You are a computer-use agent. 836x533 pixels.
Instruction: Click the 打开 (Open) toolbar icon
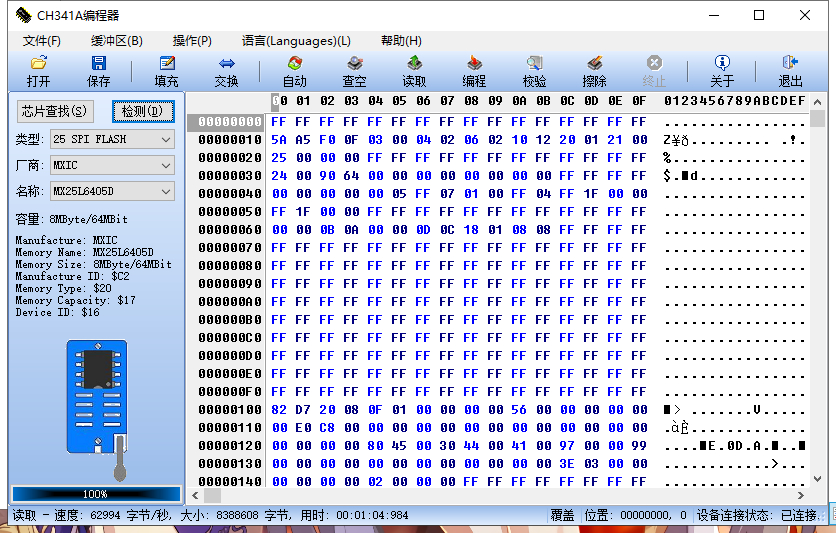pyautogui.click(x=38, y=63)
